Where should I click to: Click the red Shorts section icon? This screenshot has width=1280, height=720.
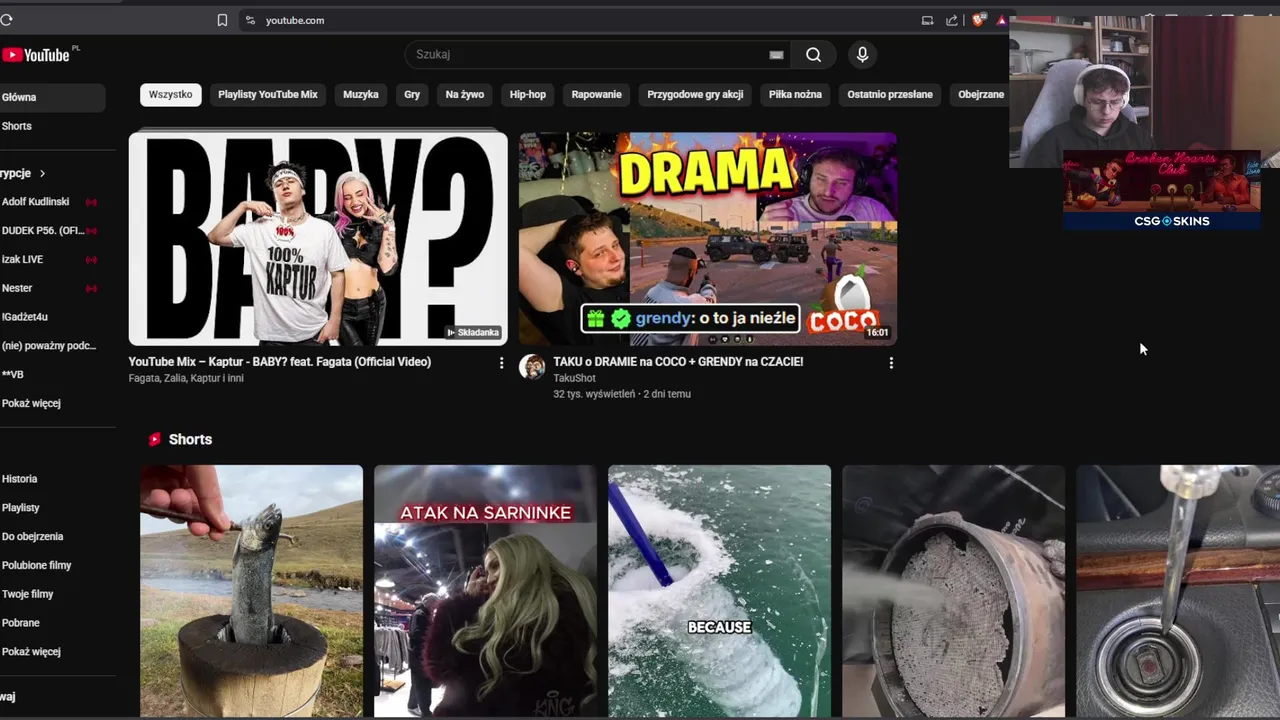[x=155, y=439]
